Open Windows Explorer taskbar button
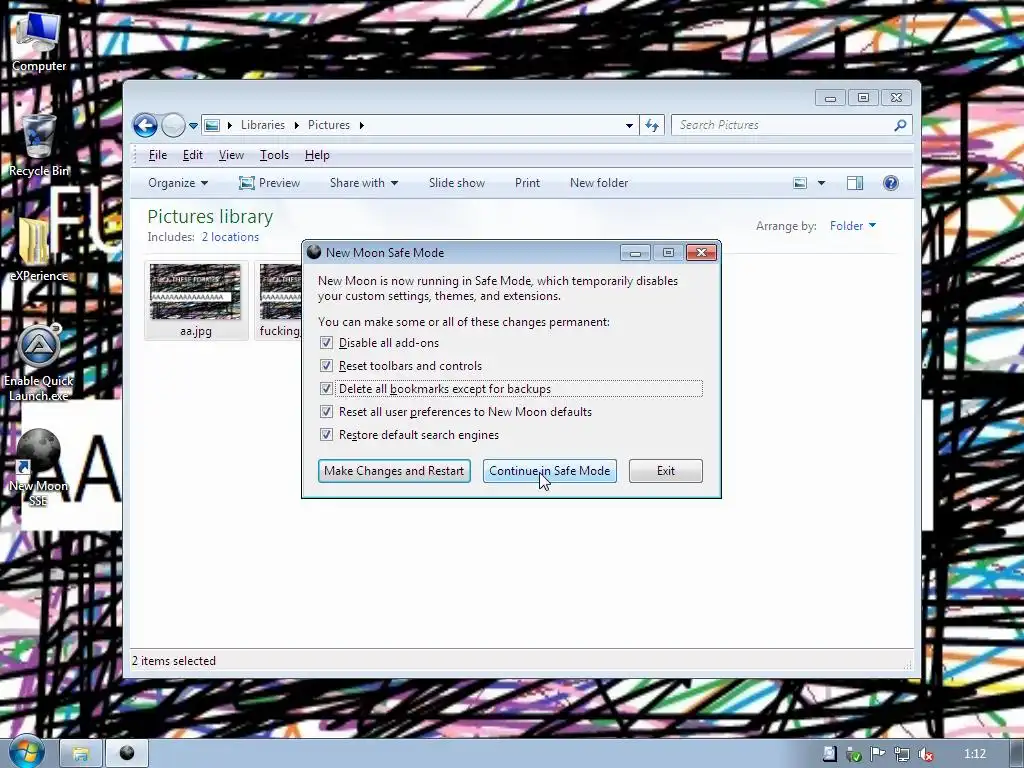 click(x=80, y=754)
